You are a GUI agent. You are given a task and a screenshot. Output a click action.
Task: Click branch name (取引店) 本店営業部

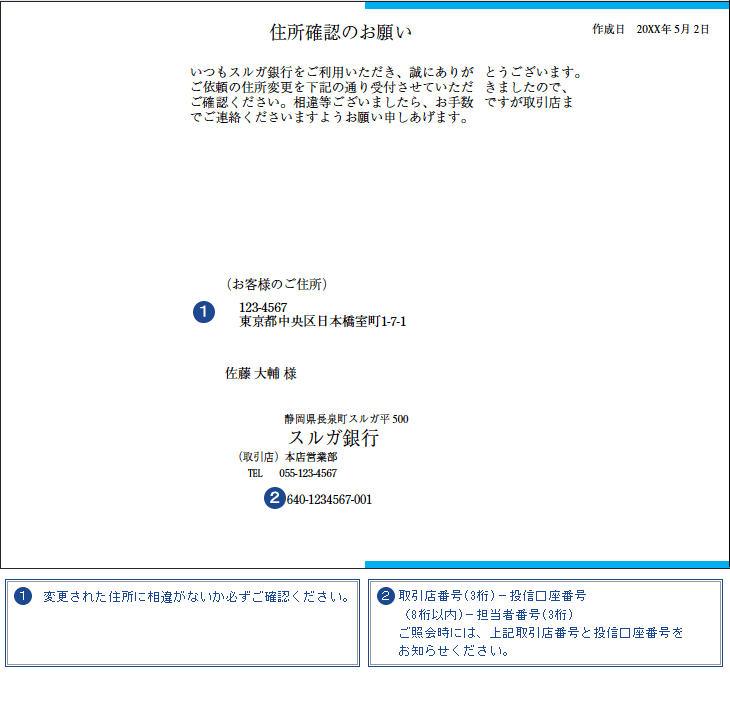pyautogui.click(x=287, y=457)
